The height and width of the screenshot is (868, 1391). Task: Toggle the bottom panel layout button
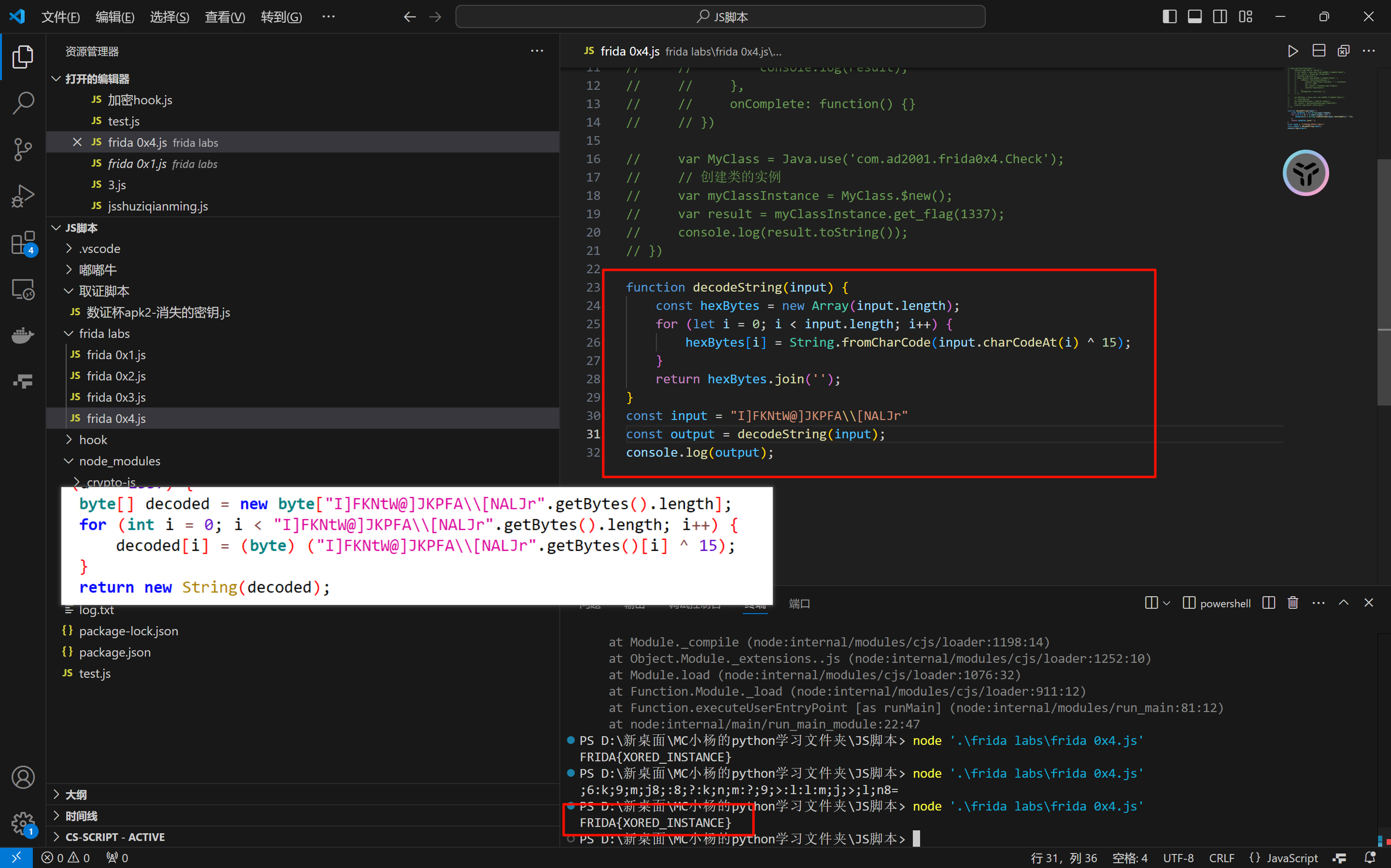1194,16
